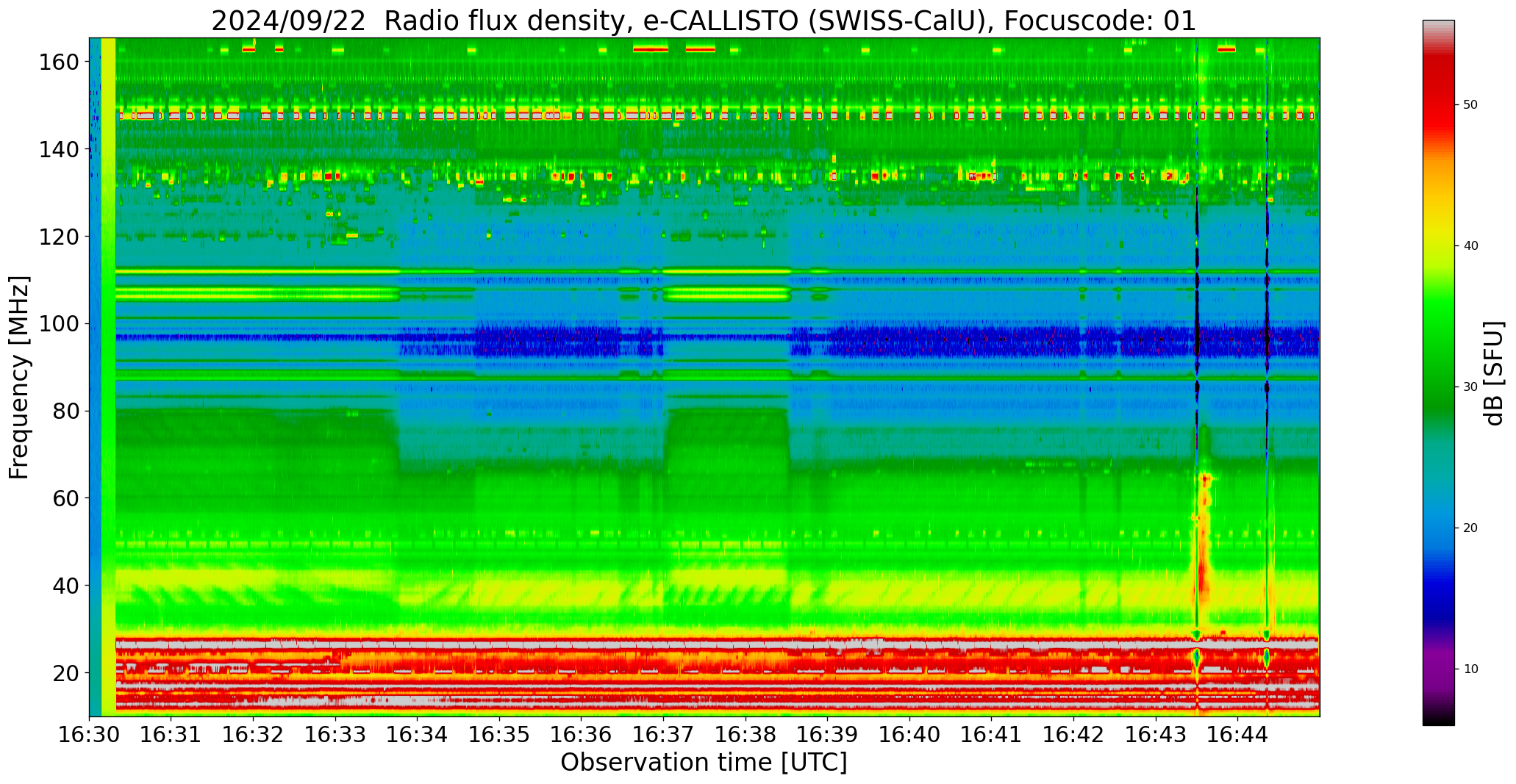Viewport: 1516px width, 784px height.
Task: Click the 100 frequency tick label
Action: [x=59, y=324]
